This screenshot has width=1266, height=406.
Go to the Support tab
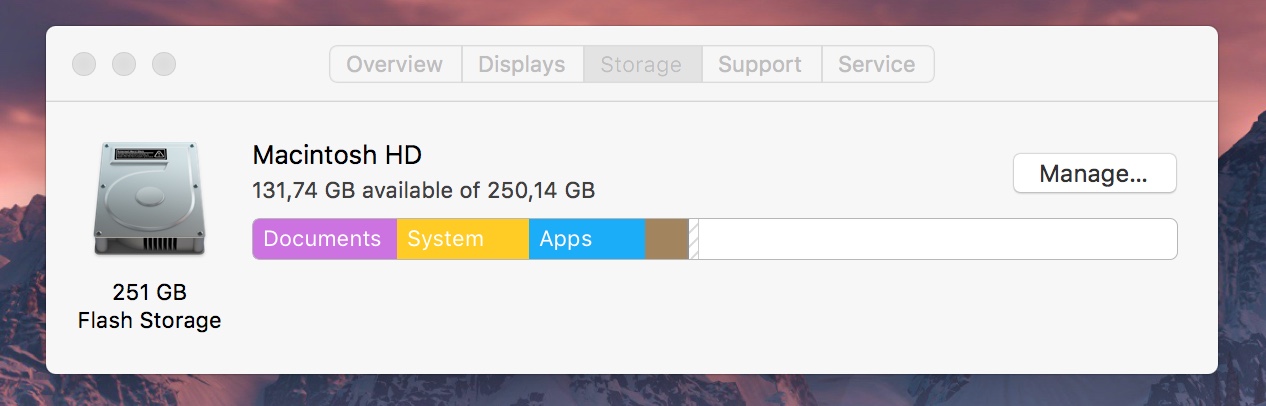(x=761, y=64)
